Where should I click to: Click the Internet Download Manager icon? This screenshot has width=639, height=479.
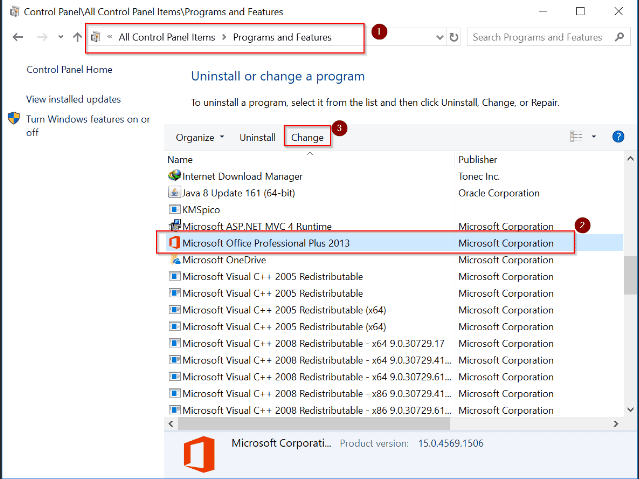[174, 176]
